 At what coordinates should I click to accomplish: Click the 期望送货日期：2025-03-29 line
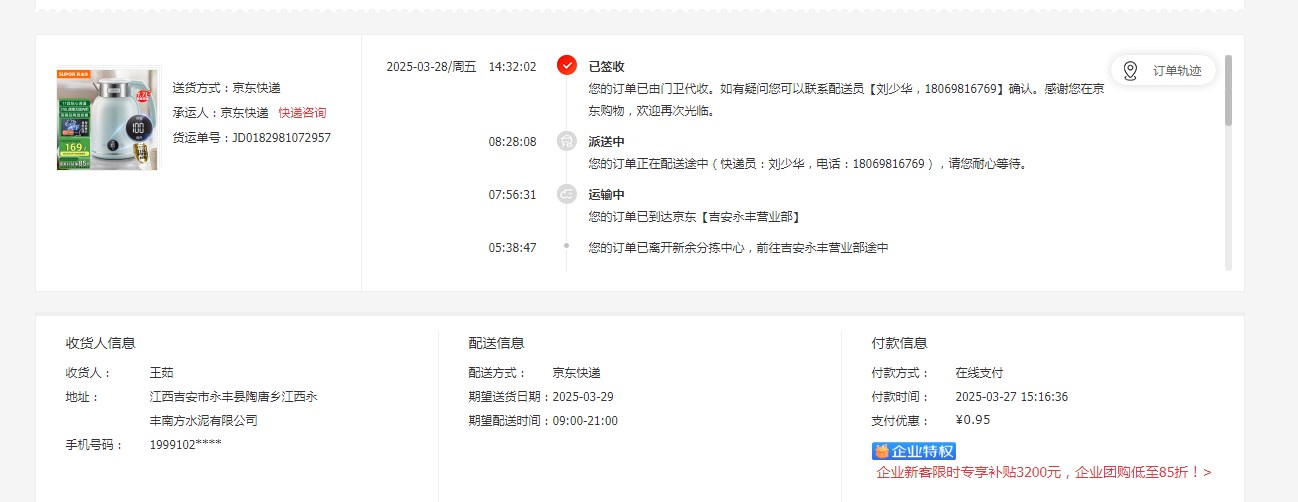[x=541, y=397]
